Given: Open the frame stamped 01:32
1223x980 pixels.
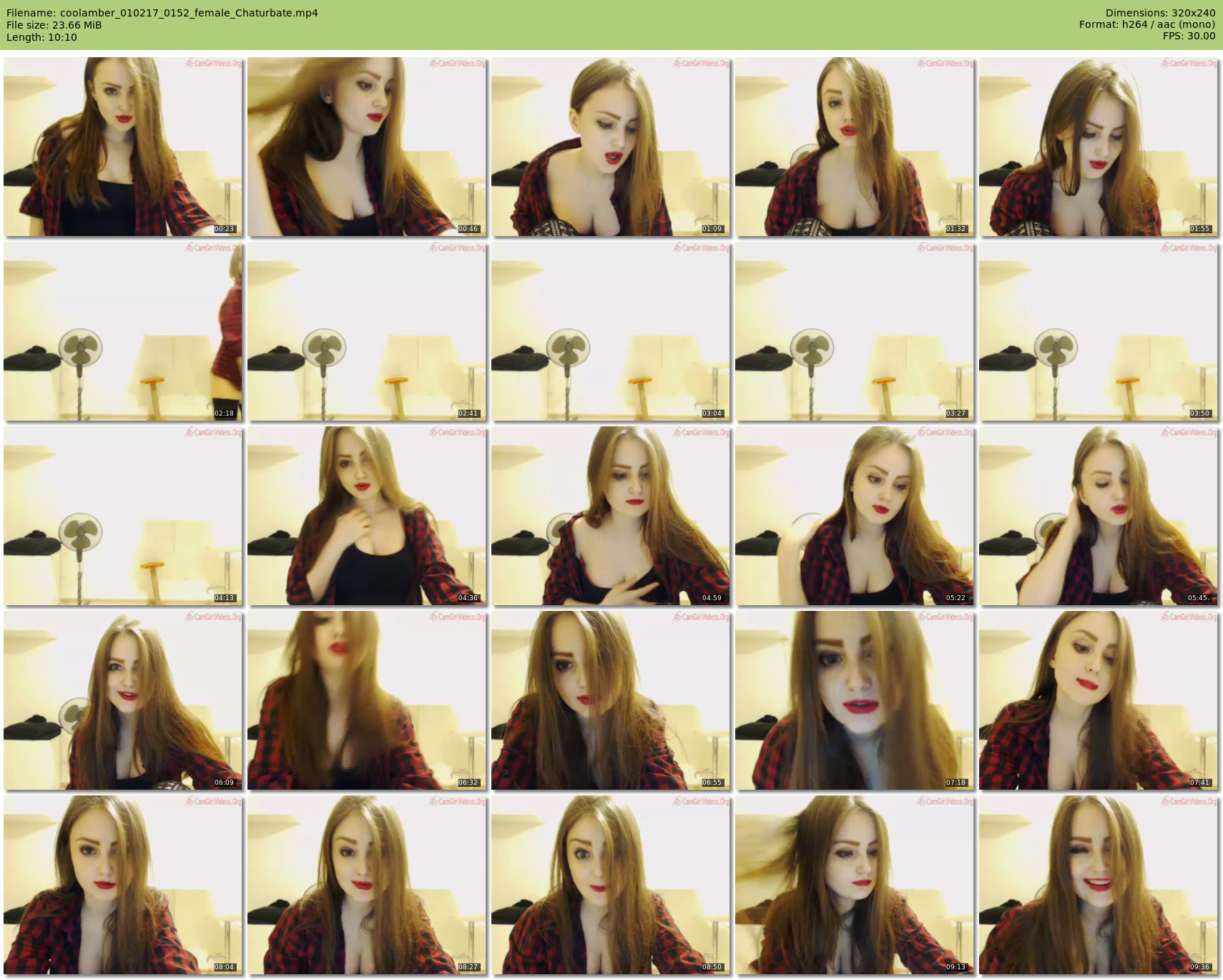Looking at the screenshot, I should click(x=855, y=147).
